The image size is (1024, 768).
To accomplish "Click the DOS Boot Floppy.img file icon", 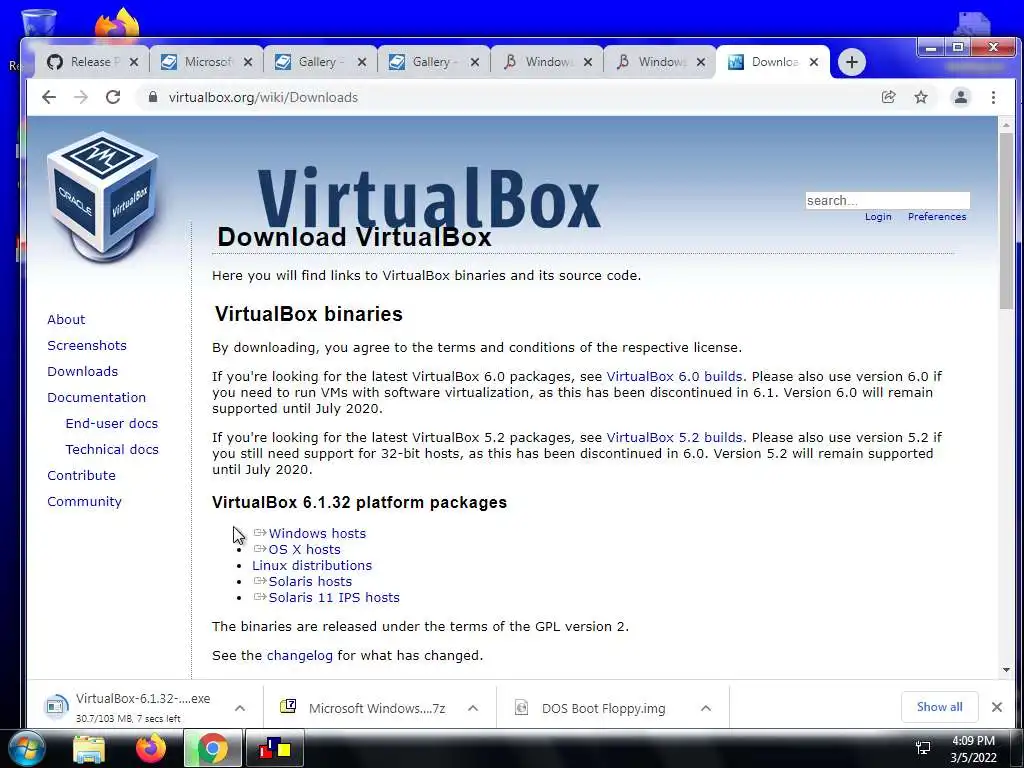I will click(x=521, y=707).
